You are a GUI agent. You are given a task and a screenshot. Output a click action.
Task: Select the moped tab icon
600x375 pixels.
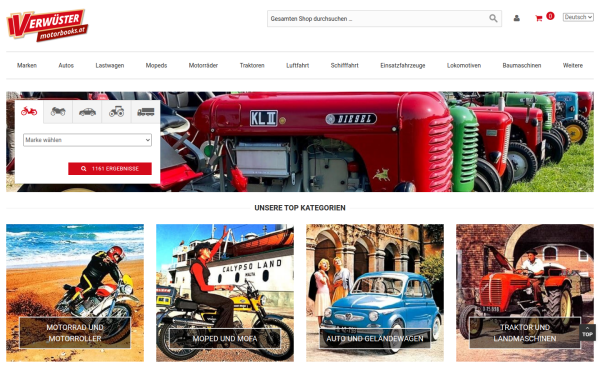tap(29, 112)
